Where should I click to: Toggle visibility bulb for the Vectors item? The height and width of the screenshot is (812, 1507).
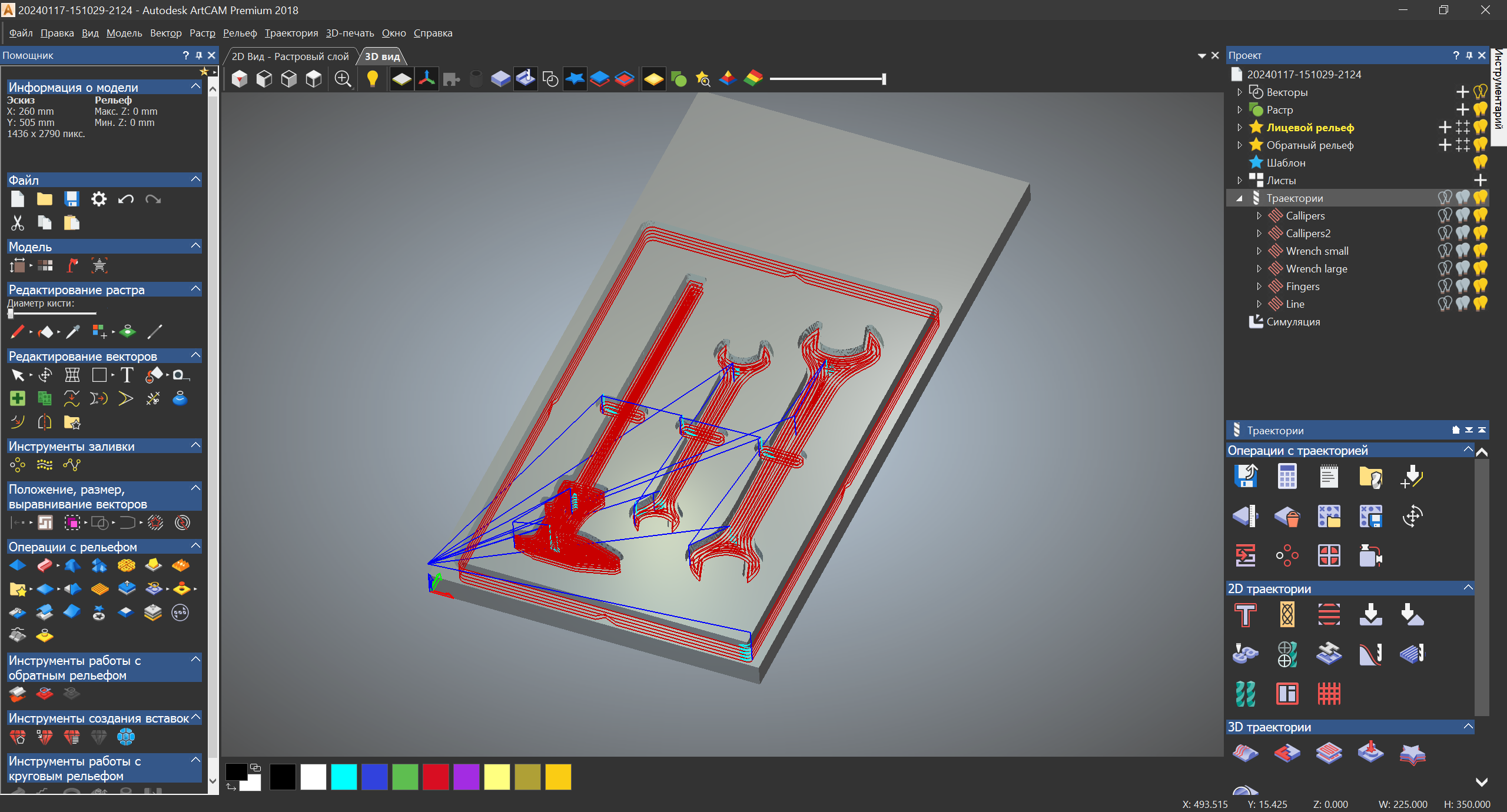coord(1480,92)
